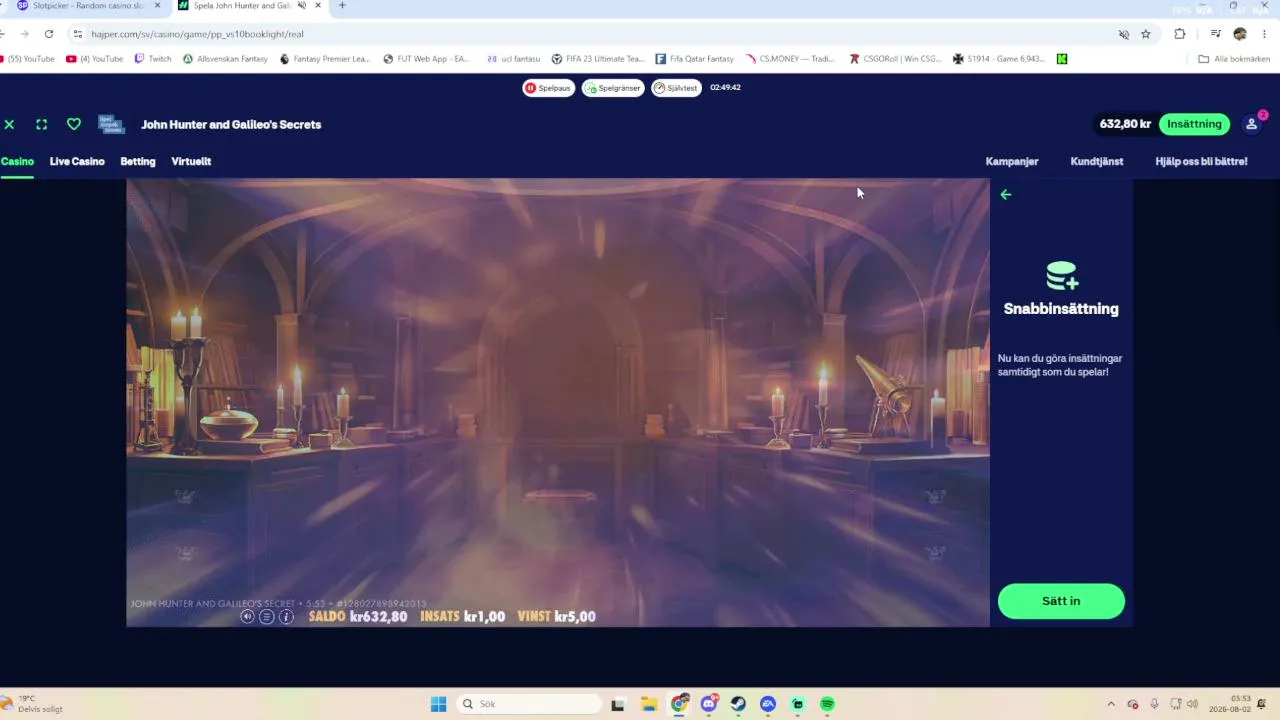View site information icon in address bar

click(78, 34)
